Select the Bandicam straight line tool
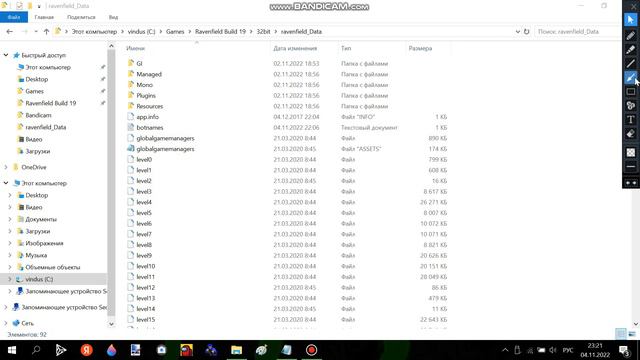Image resolution: width=640 pixels, height=360 pixels. (x=631, y=63)
